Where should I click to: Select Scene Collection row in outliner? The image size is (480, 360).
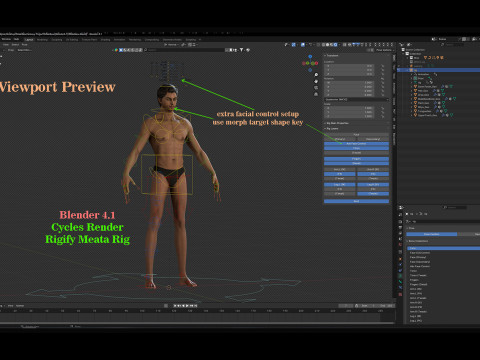click(414, 50)
